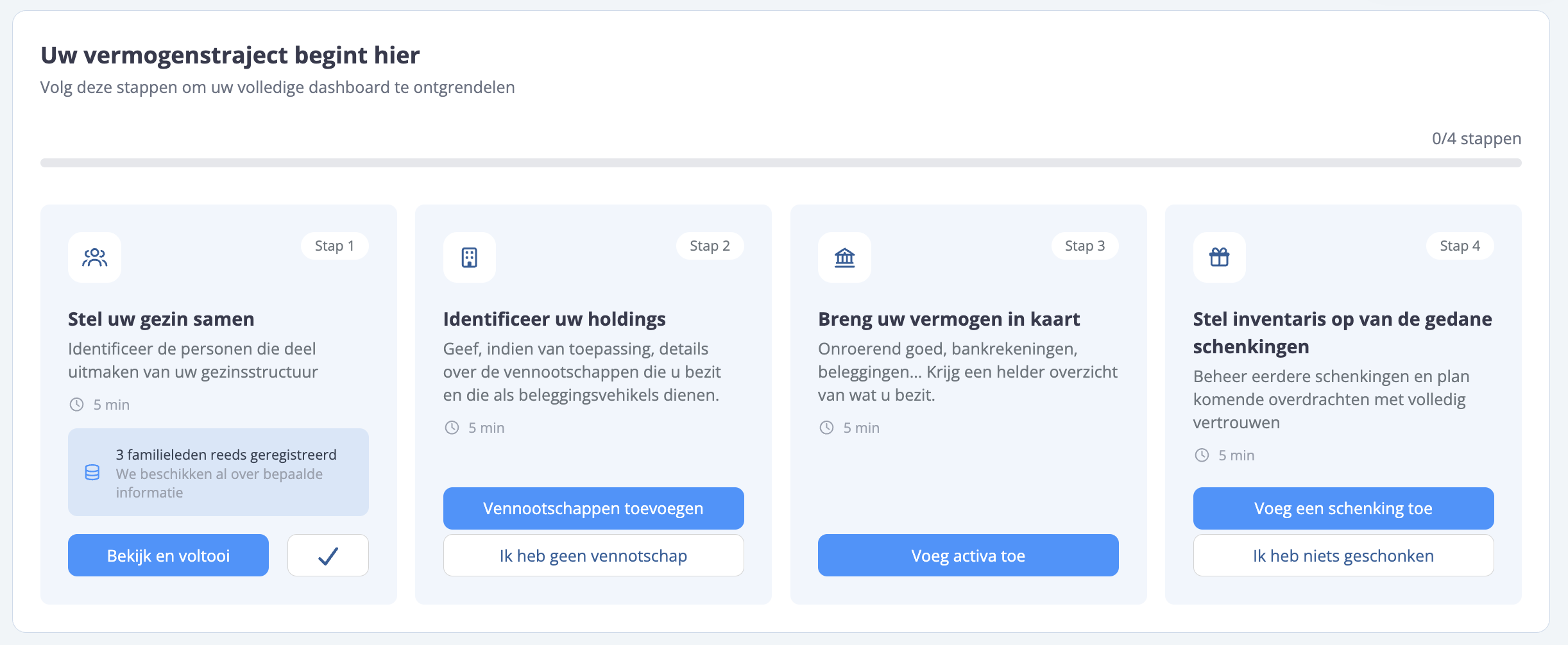Click Vennootschappen toevoegen button

click(593, 508)
